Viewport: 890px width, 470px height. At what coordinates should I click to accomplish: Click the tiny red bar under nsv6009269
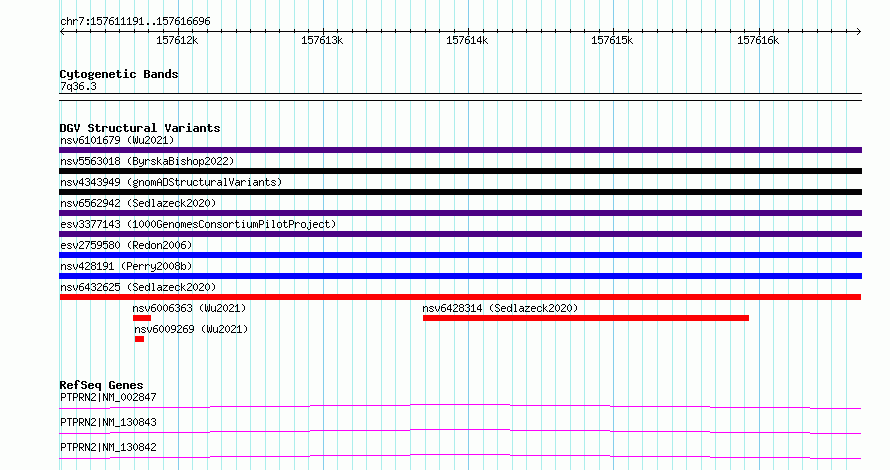coord(140,339)
